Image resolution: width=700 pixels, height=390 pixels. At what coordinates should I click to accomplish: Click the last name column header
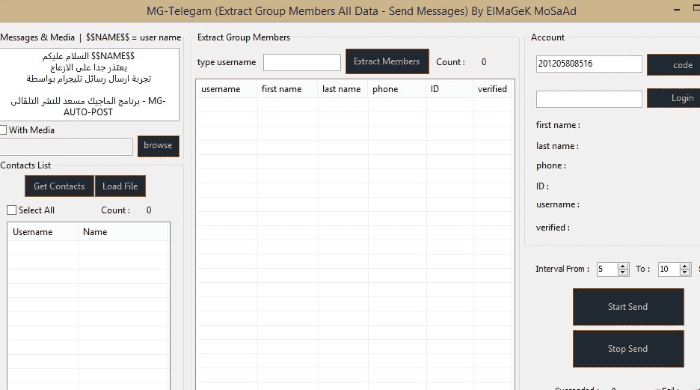(343, 89)
